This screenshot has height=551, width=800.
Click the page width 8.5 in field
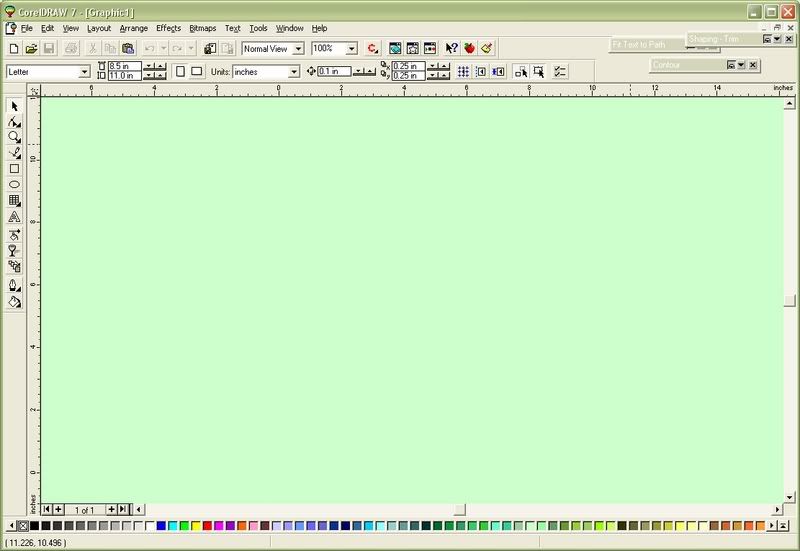pos(123,67)
